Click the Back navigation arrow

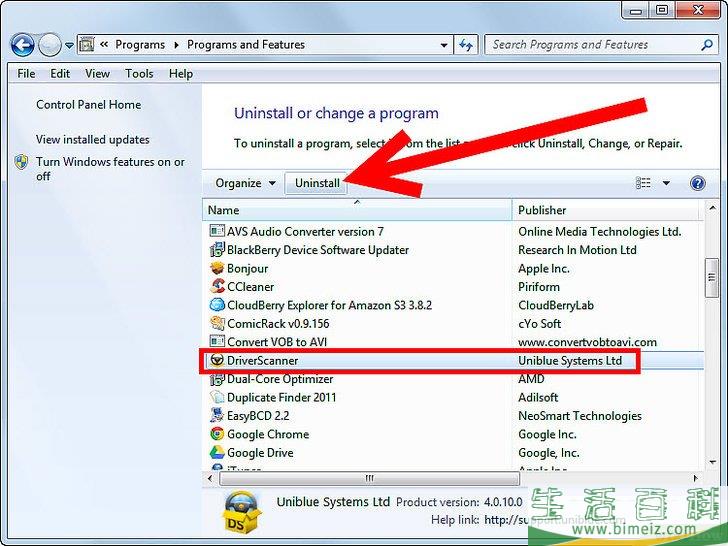click(22, 45)
